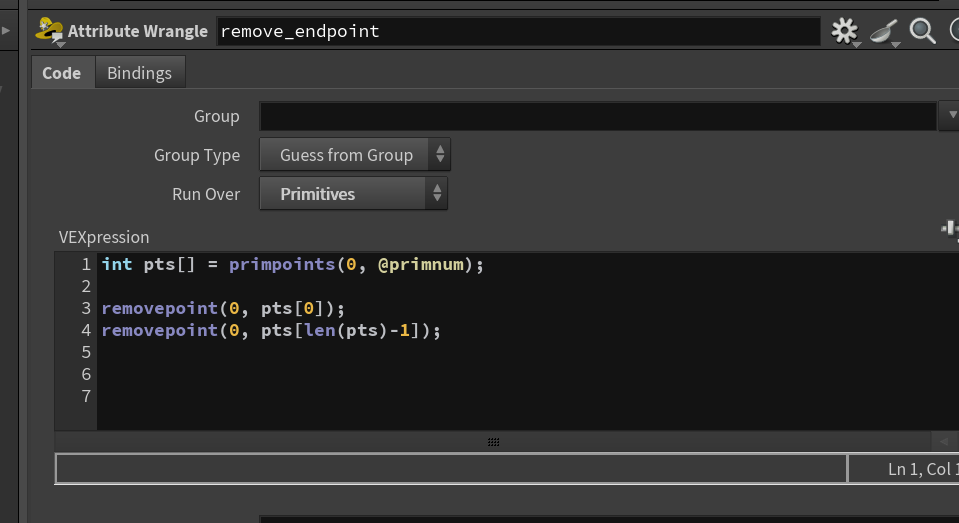The image size is (959, 523).
Task: Open the presets brush icon menu
Action: pyautogui.click(x=884, y=32)
